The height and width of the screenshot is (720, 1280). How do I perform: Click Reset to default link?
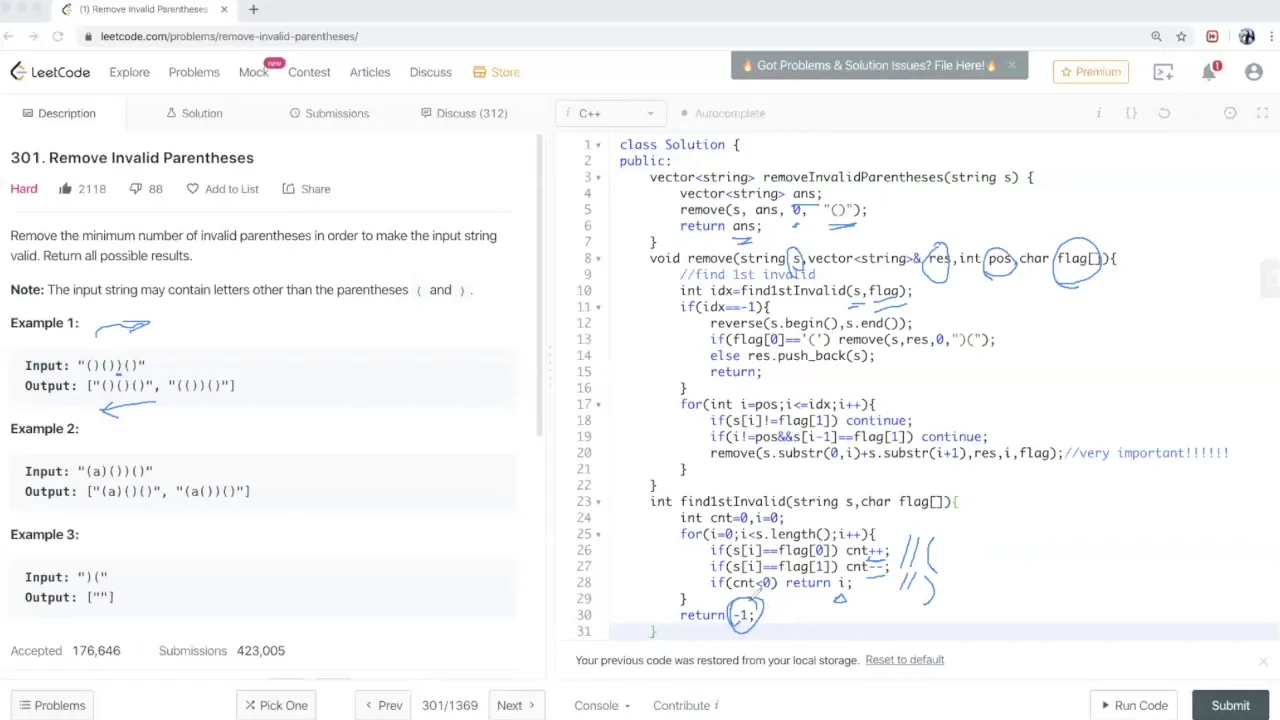point(905,660)
